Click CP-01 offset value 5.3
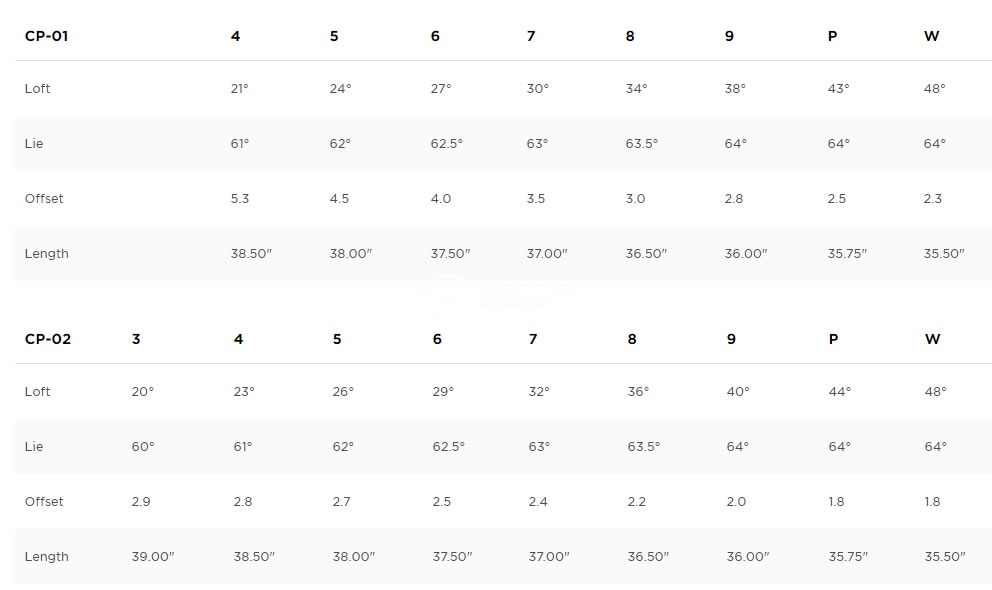 (240, 199)
